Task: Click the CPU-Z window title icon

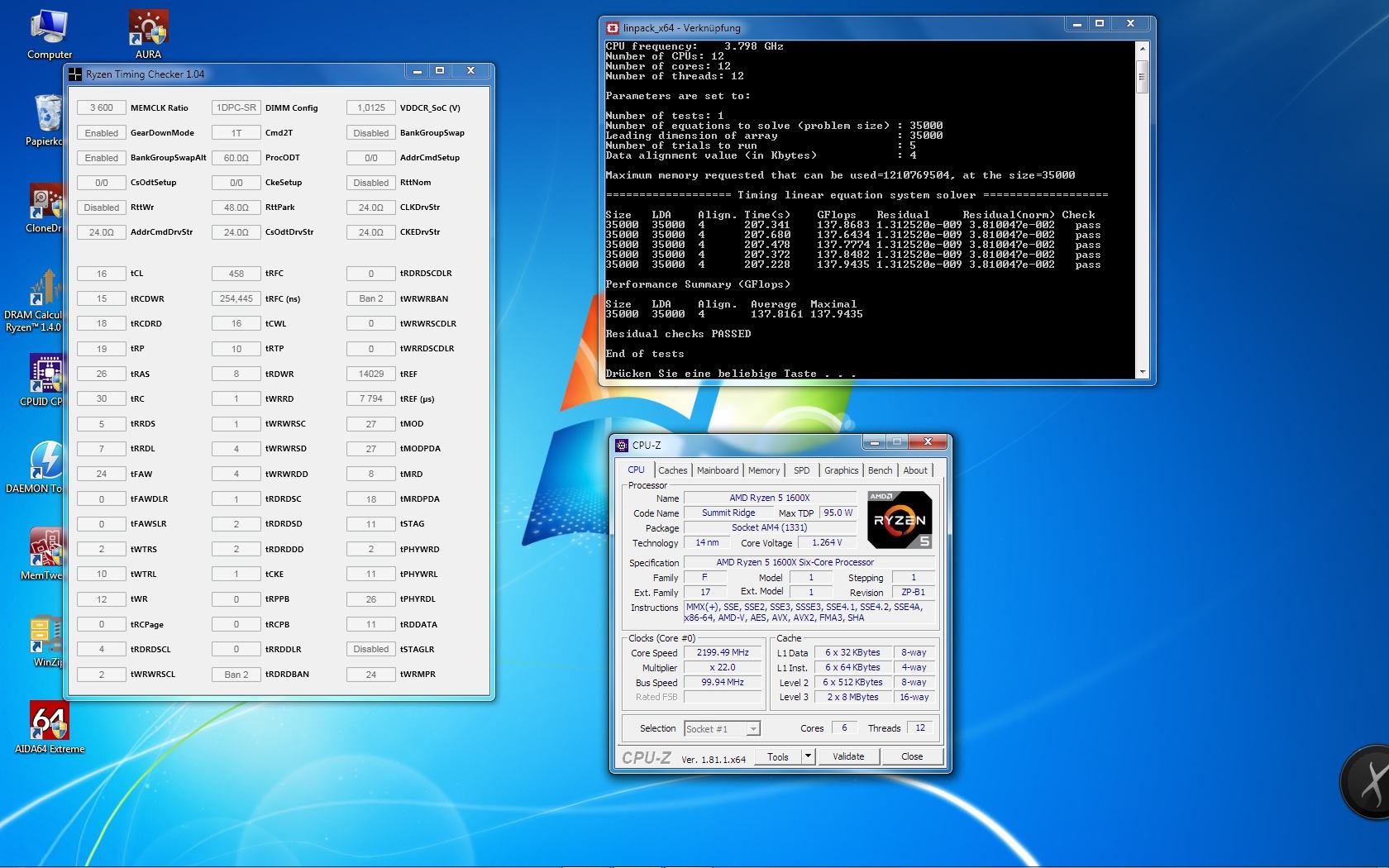Action: click(x=622, y=445)
